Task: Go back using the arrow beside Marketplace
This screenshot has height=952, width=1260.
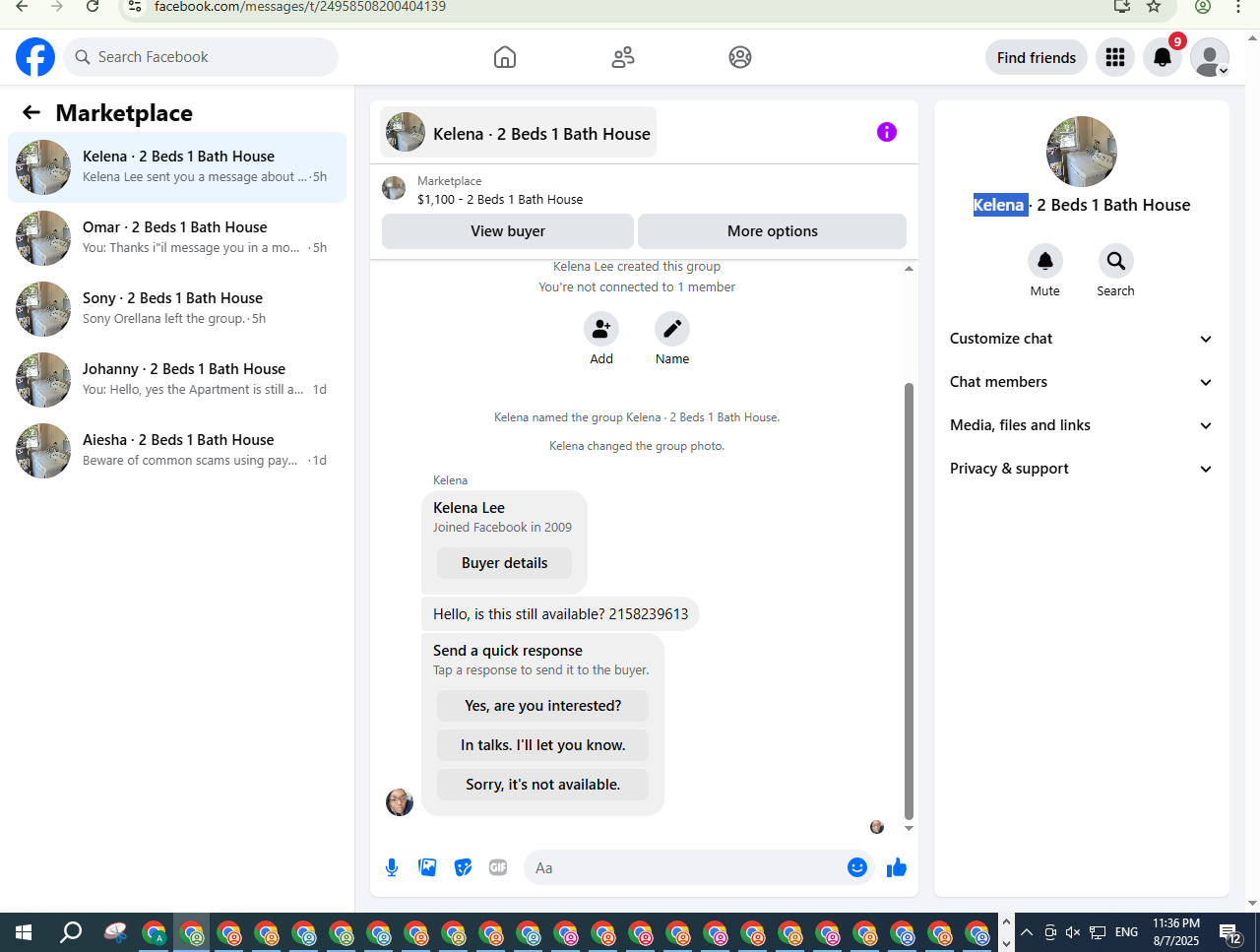Action: pos(31,113)
